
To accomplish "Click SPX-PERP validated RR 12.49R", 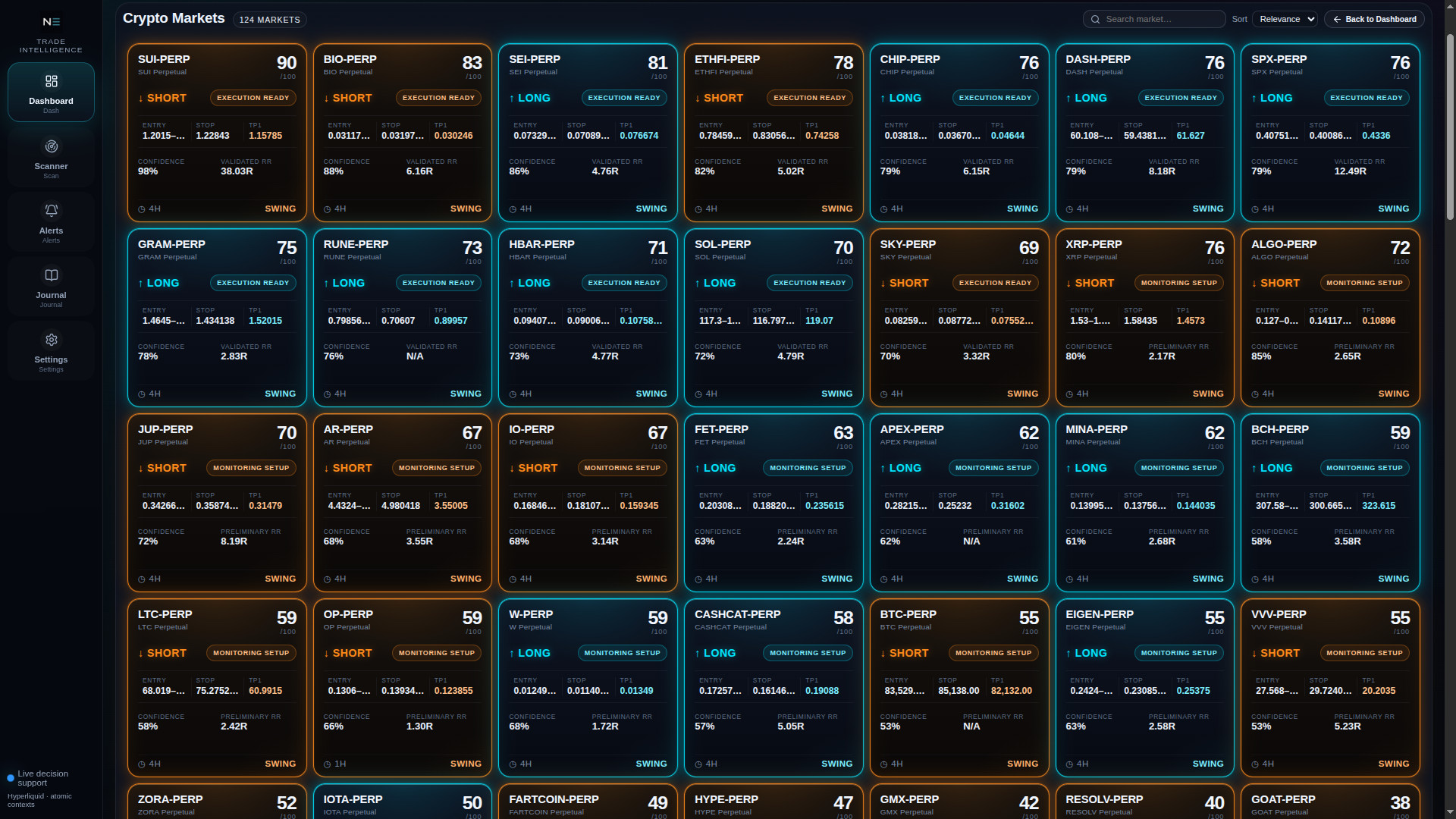I will [x=1350, y=171].
